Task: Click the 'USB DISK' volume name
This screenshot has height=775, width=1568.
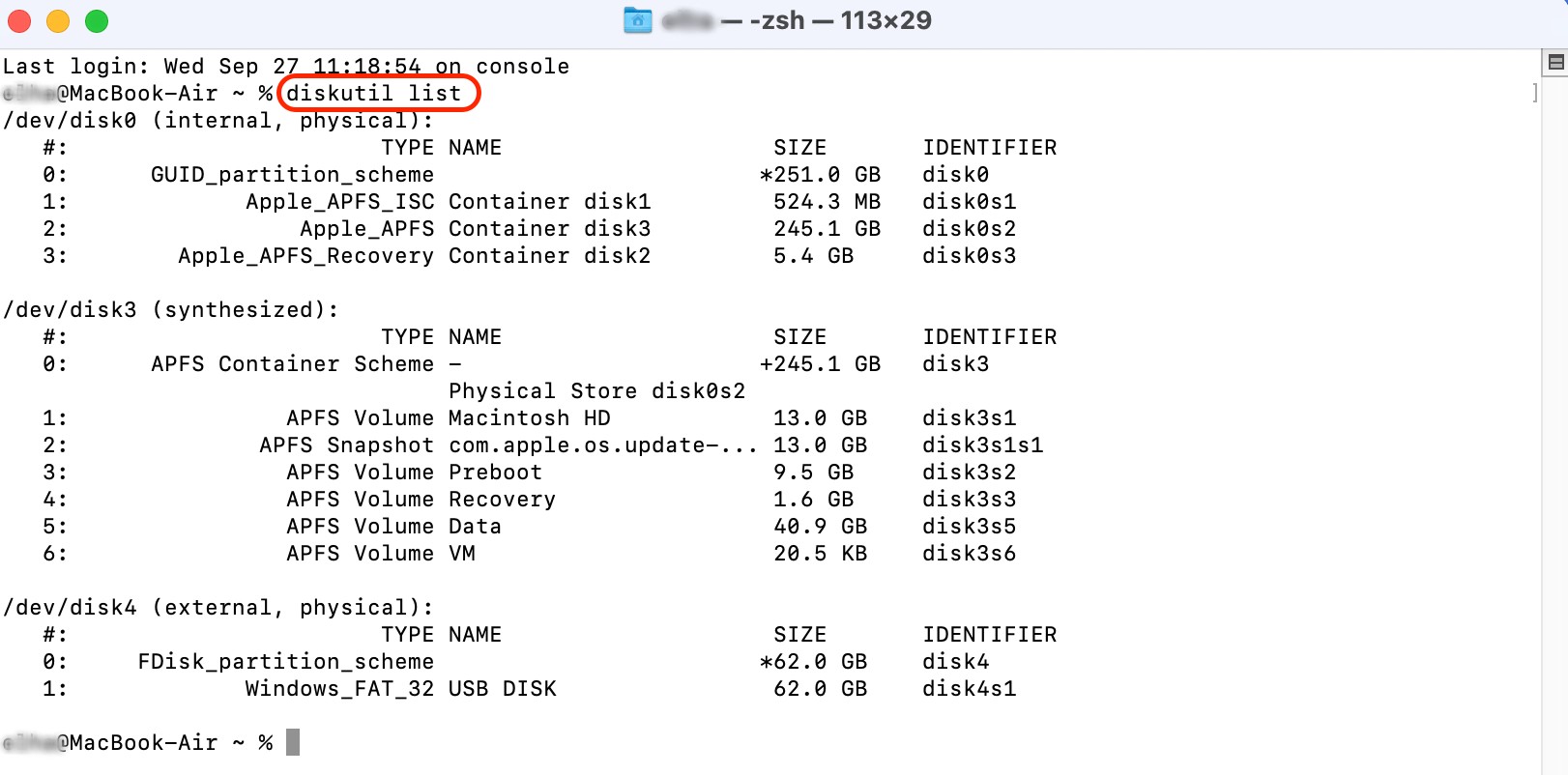Action: point(502,689)
